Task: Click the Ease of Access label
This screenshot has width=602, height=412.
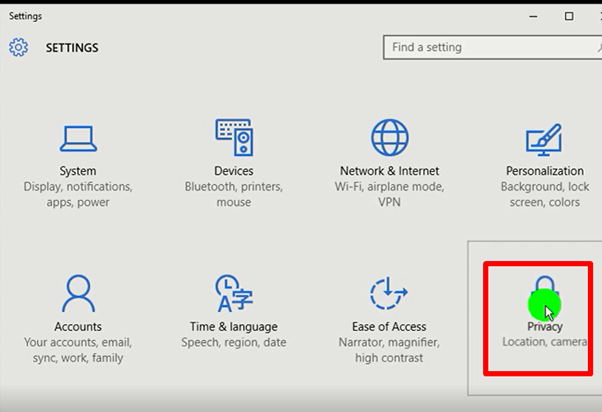Action: tap(389, 327)
